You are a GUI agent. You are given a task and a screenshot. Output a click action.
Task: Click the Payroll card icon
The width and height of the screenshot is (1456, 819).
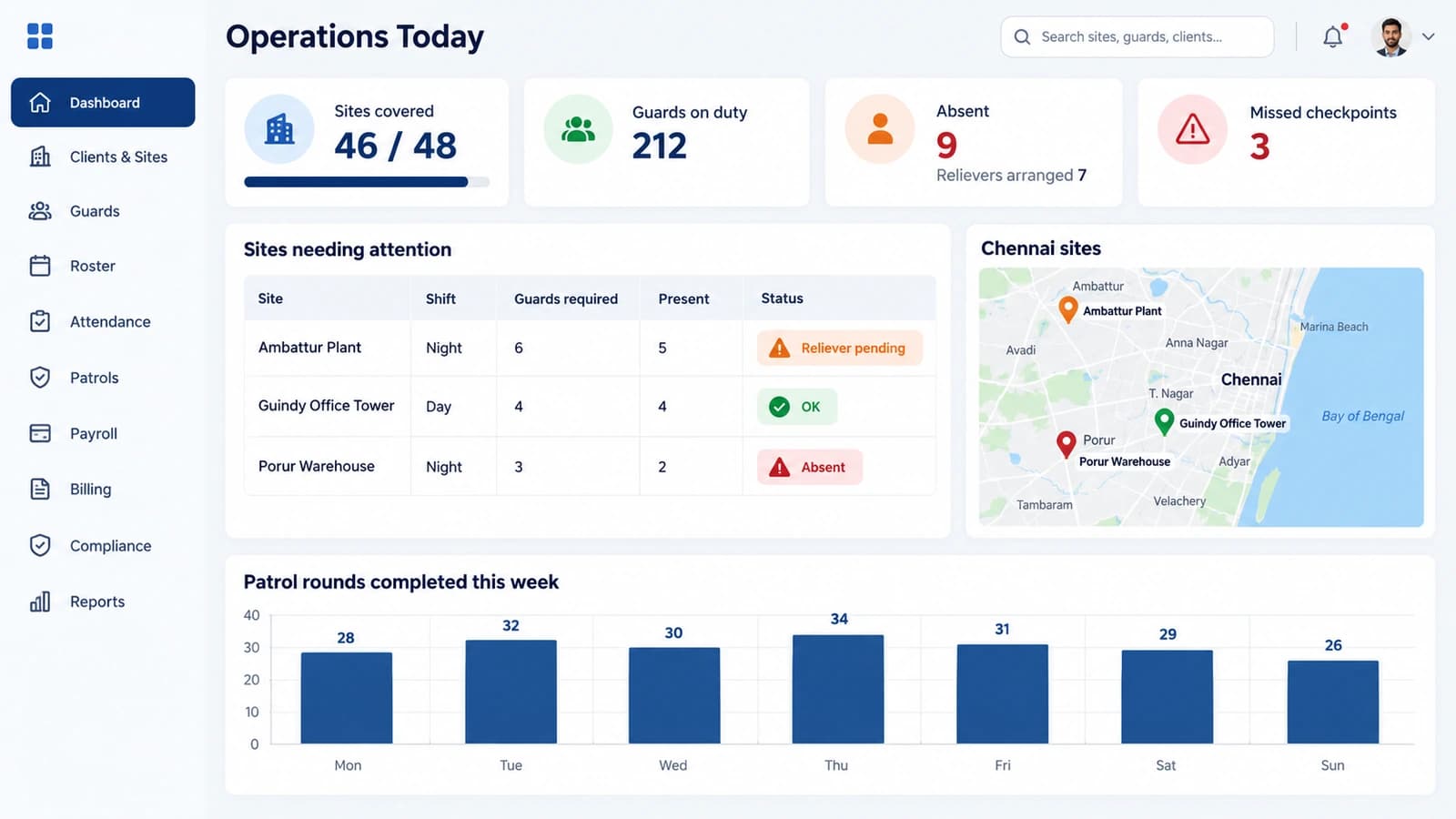point(40,433)
